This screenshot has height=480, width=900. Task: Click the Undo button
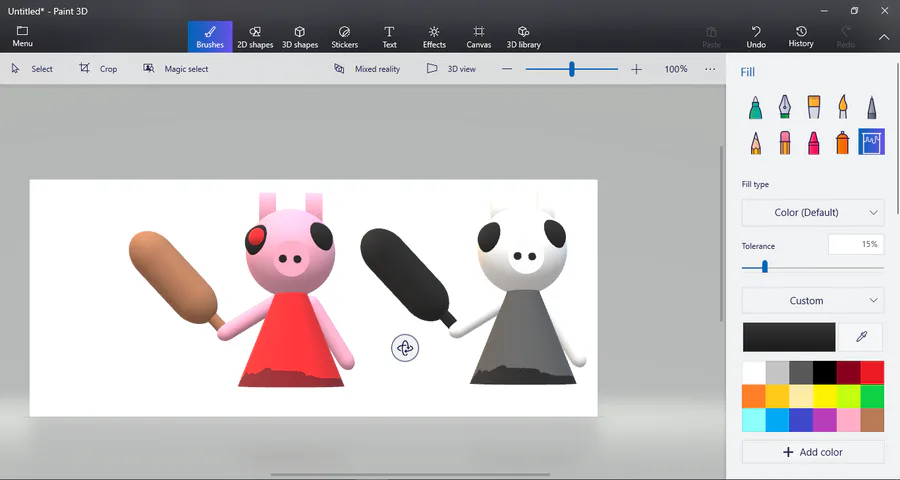(x=756, y=37)
